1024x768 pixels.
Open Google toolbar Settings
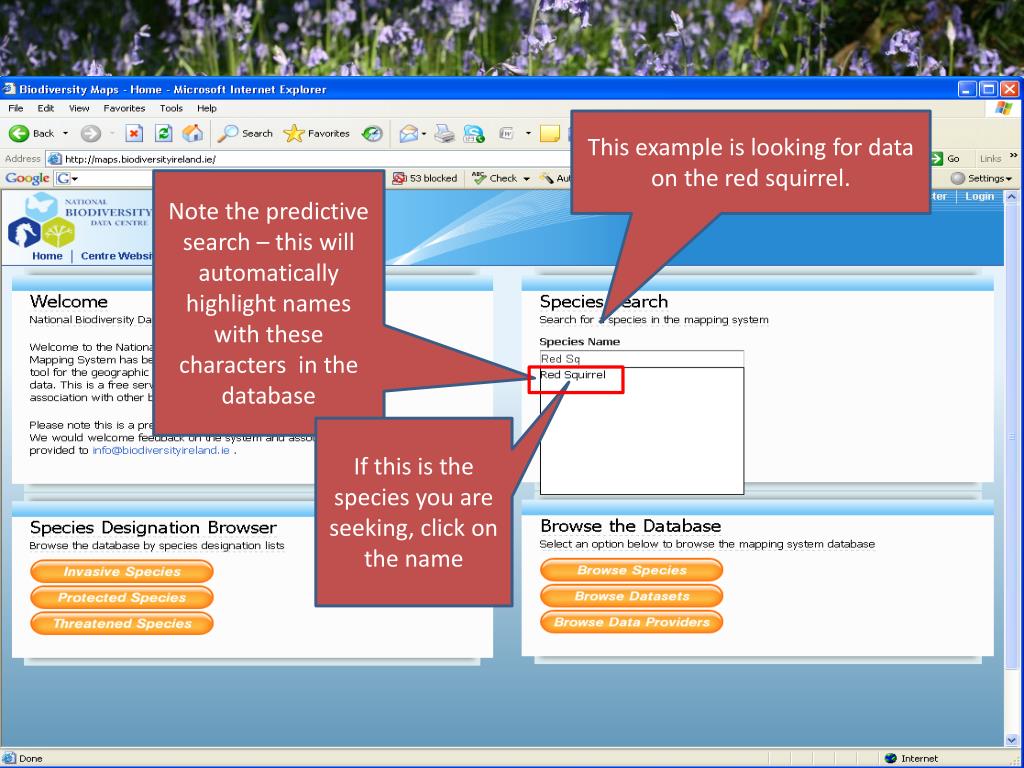coord(981,178)
